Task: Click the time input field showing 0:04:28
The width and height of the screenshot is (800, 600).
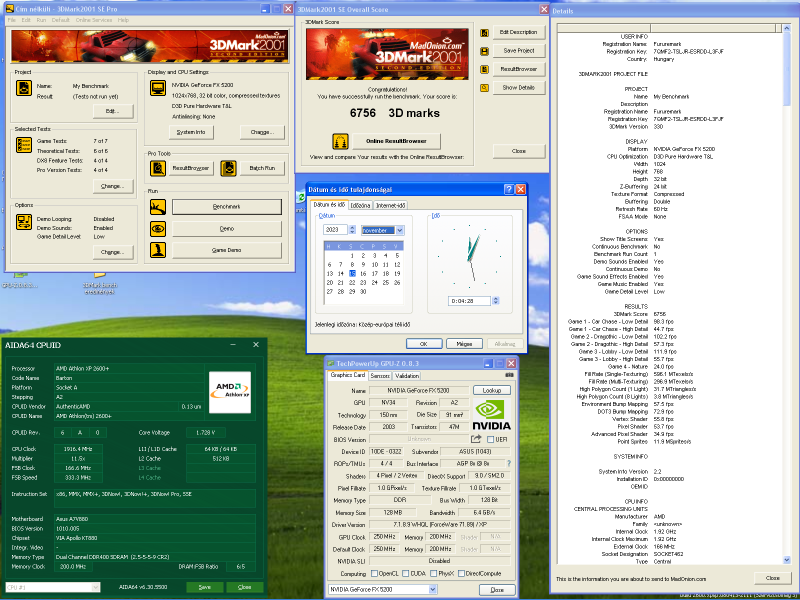Action: (469, 301)
